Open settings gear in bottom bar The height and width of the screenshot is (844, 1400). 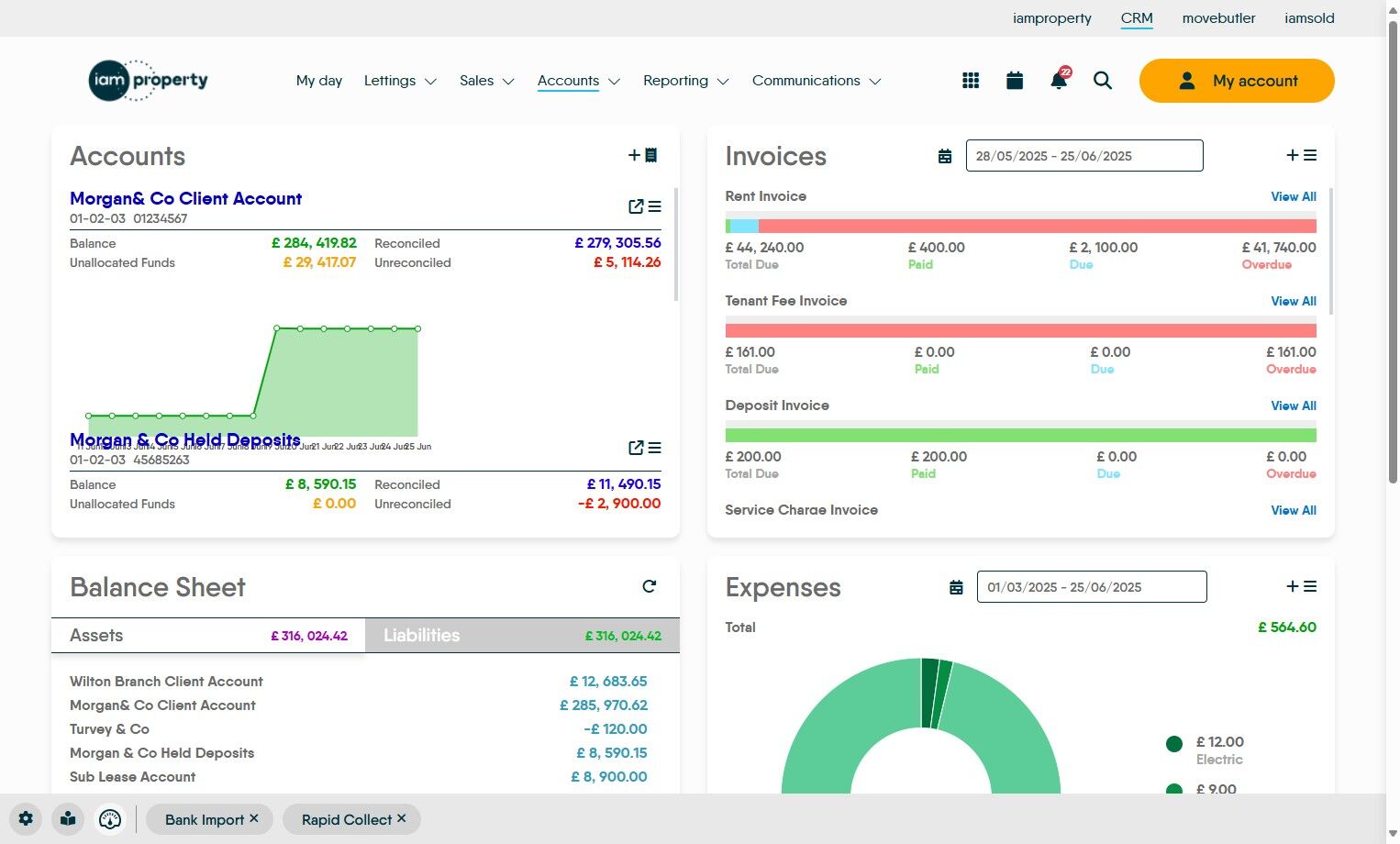pyautogui.click(x=26, y=819)
